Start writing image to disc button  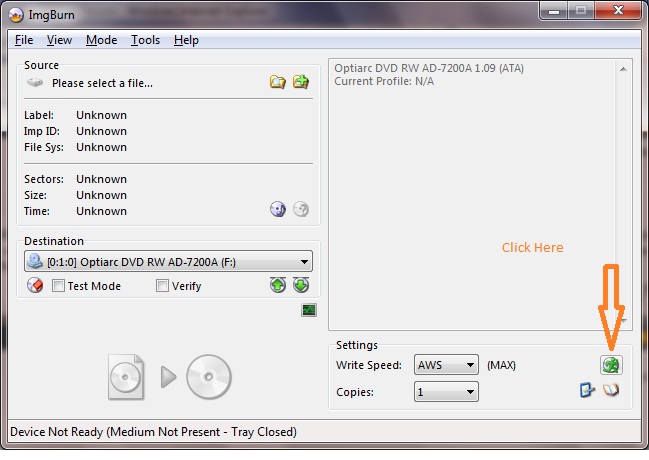(x=170, y=377)
